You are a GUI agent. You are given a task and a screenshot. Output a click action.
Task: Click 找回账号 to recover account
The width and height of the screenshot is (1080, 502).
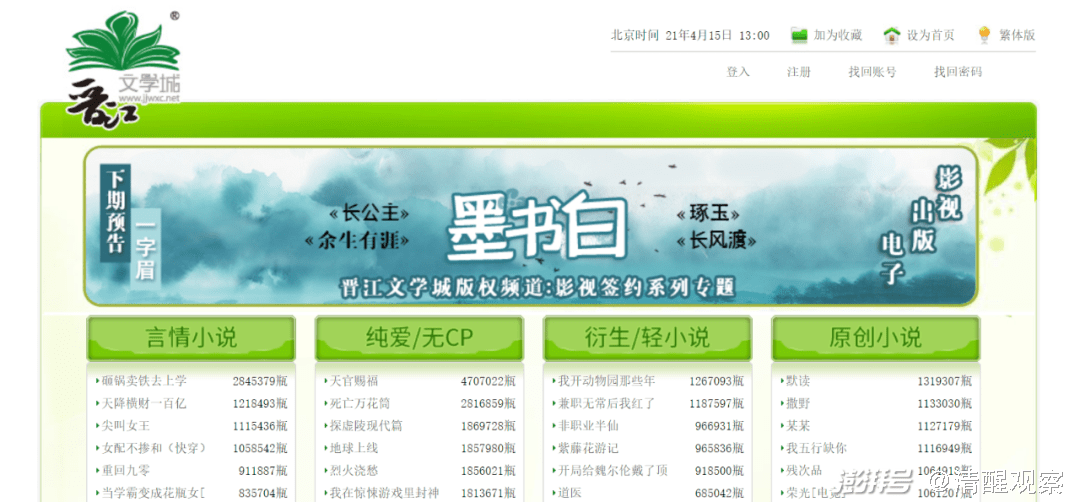(872, 72)
